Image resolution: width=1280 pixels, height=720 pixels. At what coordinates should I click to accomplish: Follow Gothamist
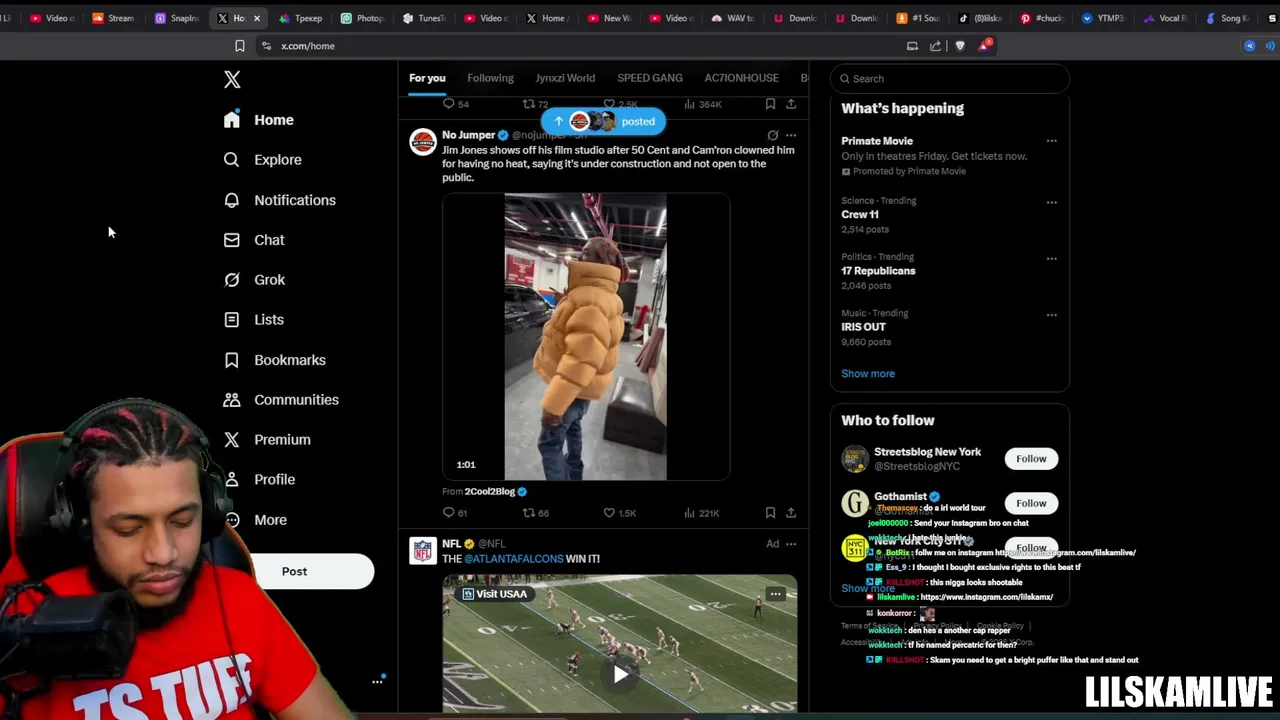(x=1031, y=503)
